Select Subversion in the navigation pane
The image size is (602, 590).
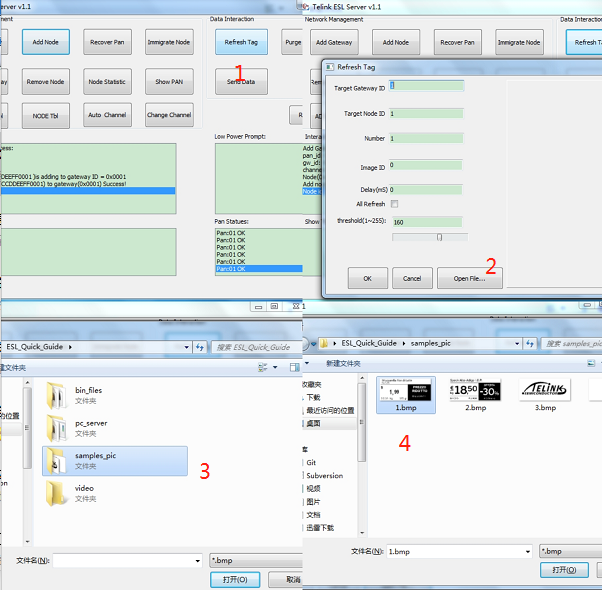(324, 476)
